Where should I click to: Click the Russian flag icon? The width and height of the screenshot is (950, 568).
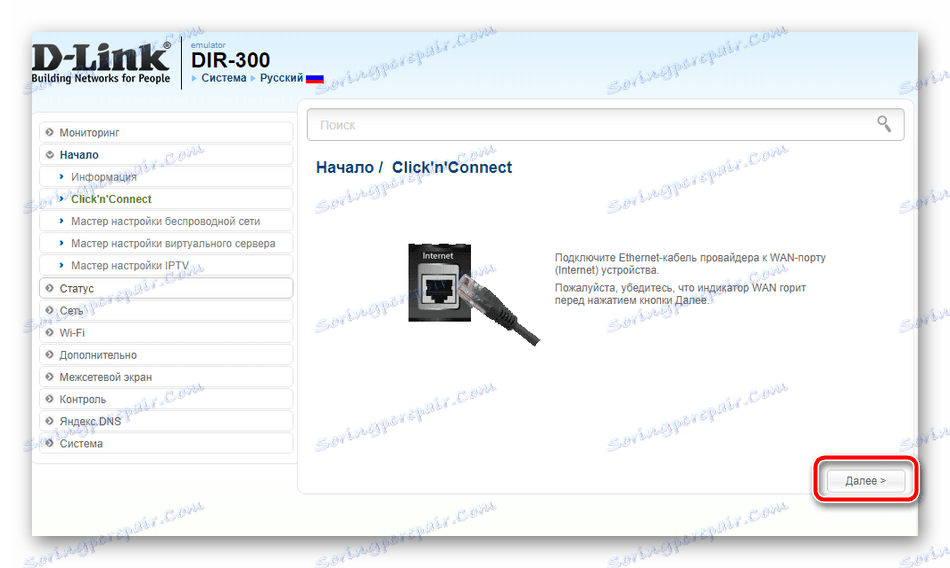click(314, 79)
